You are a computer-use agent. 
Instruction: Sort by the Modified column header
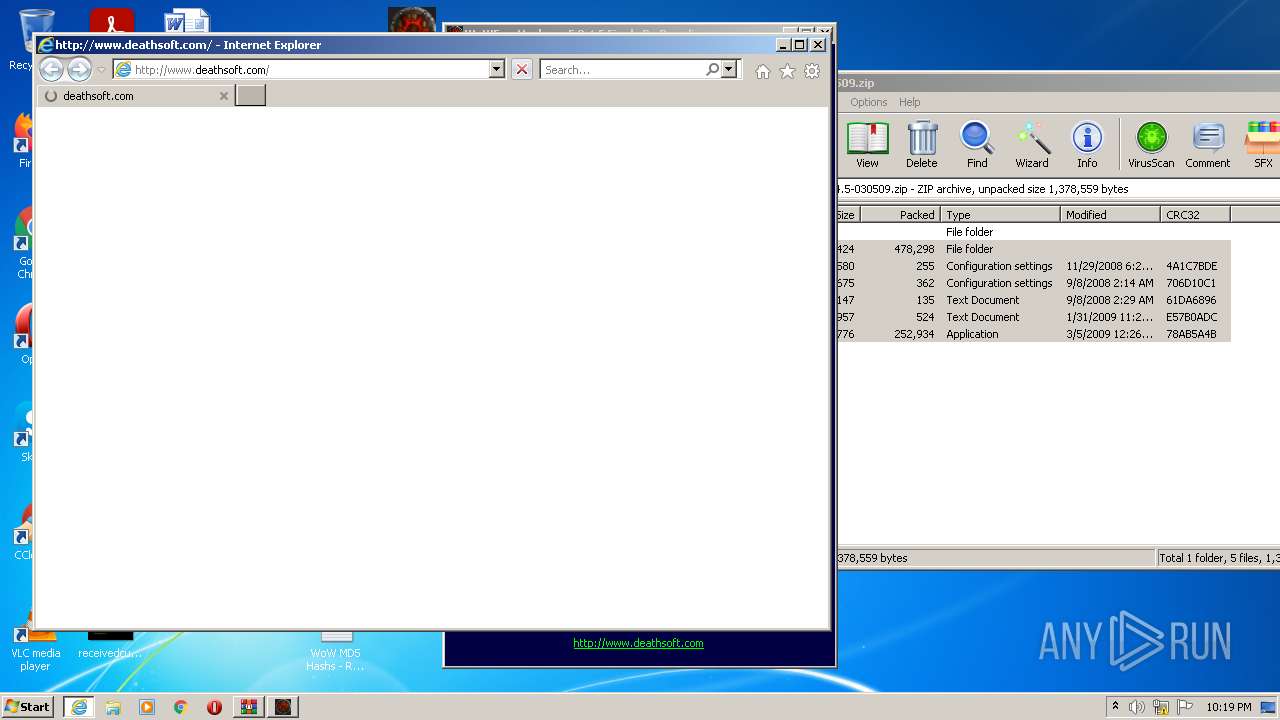click(x=1110, y=215)
